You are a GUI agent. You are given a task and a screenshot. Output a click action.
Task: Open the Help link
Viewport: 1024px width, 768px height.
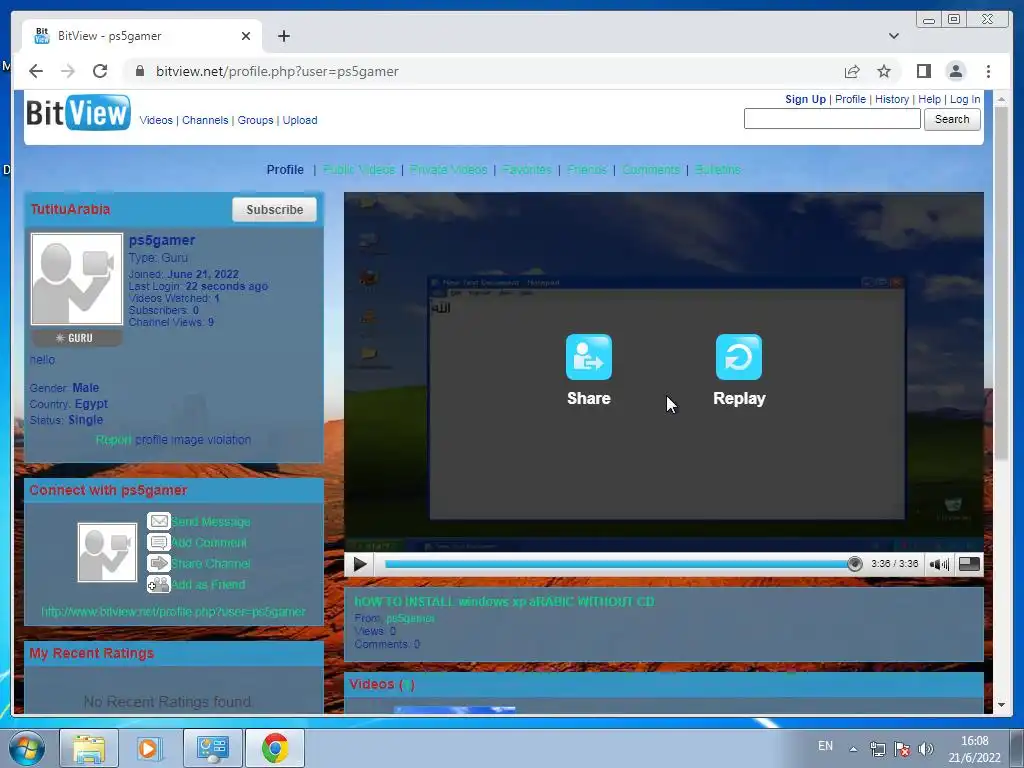[x=929, y=99]
